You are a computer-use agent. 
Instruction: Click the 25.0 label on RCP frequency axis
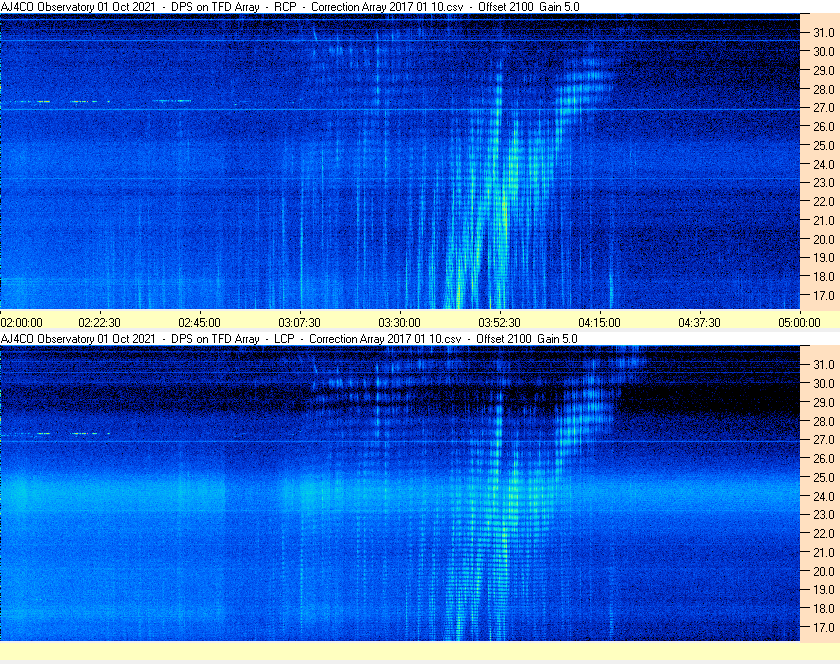tap(824, 146)
